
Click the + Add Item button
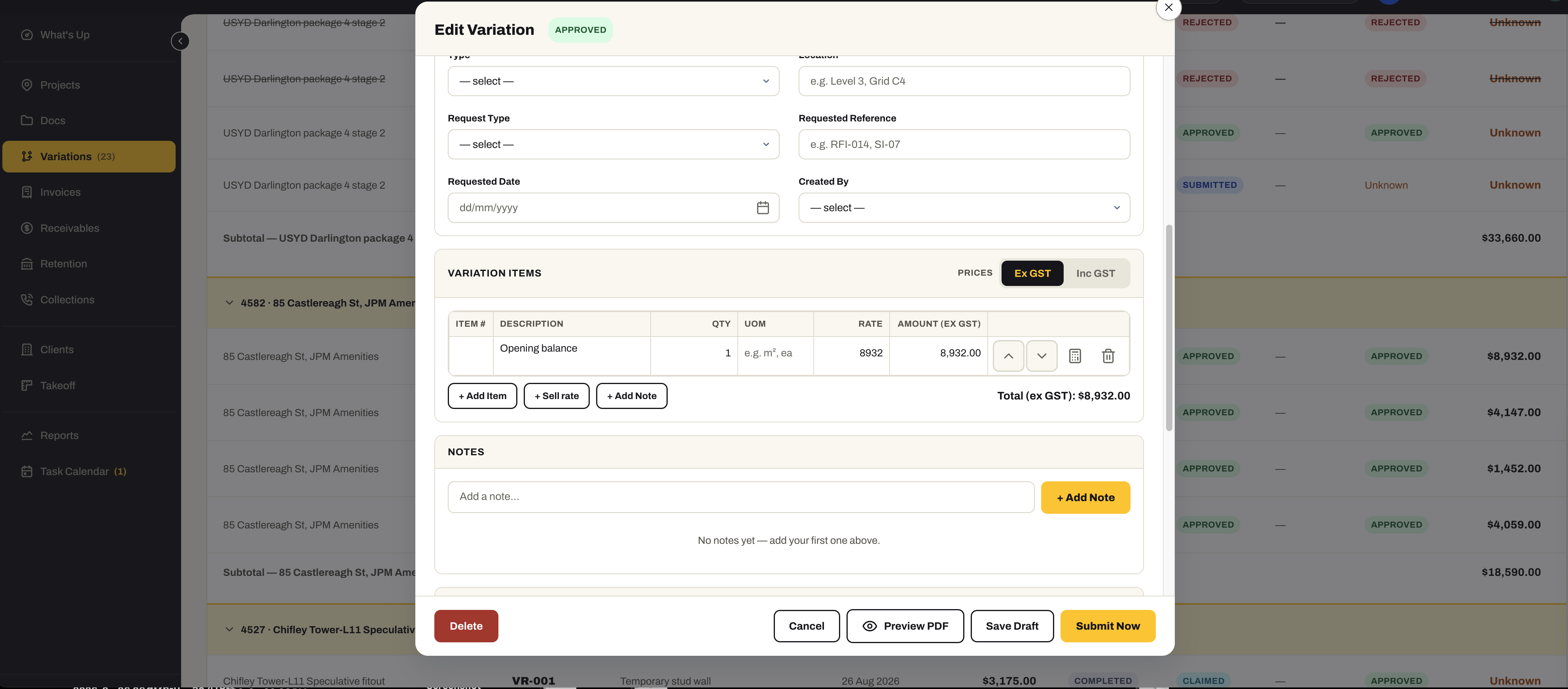482,396
